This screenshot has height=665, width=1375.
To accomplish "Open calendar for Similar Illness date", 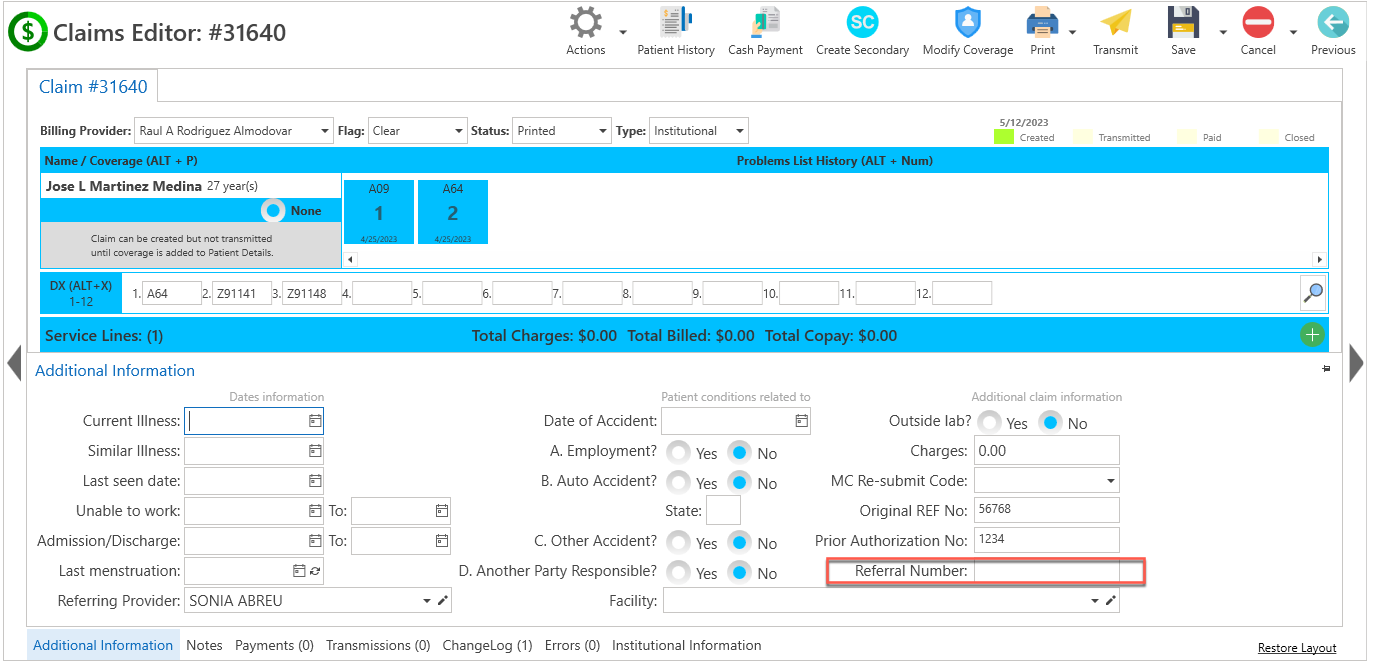I will (315, 451).
